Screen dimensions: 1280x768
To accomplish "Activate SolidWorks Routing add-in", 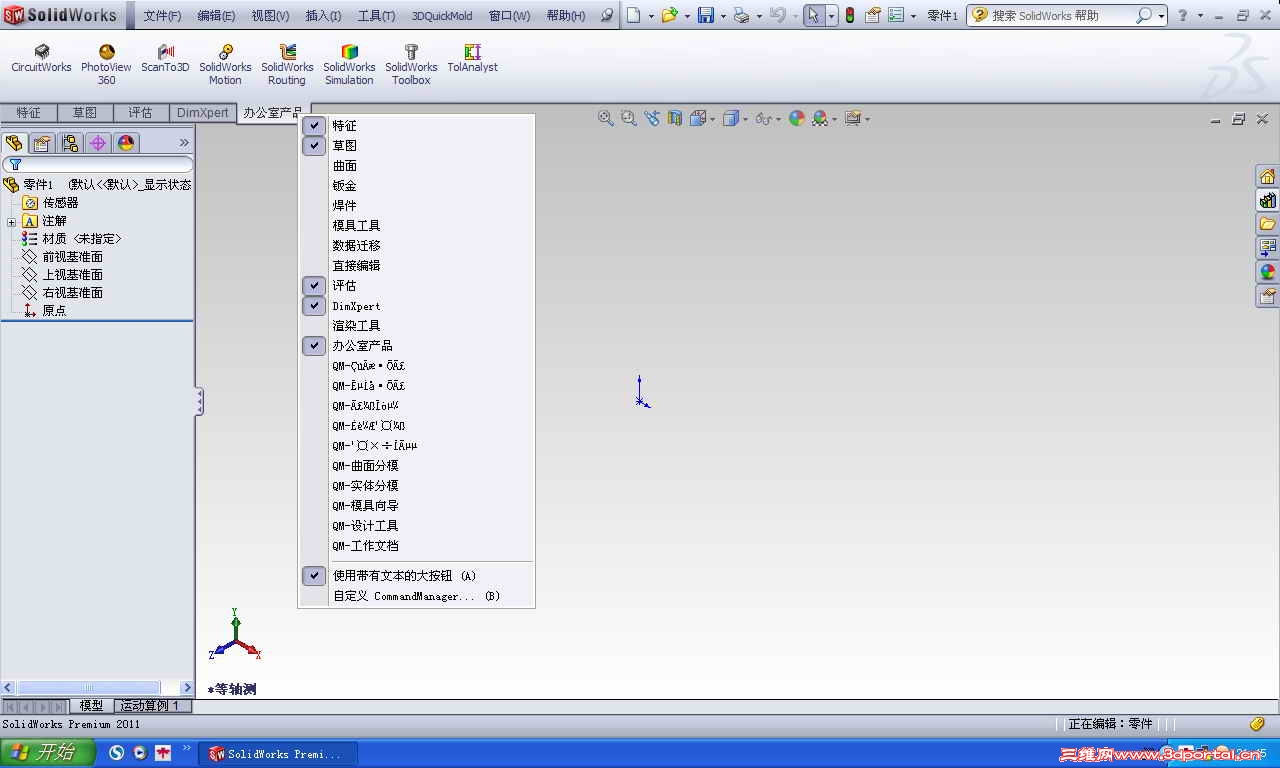I will [287, 65].
